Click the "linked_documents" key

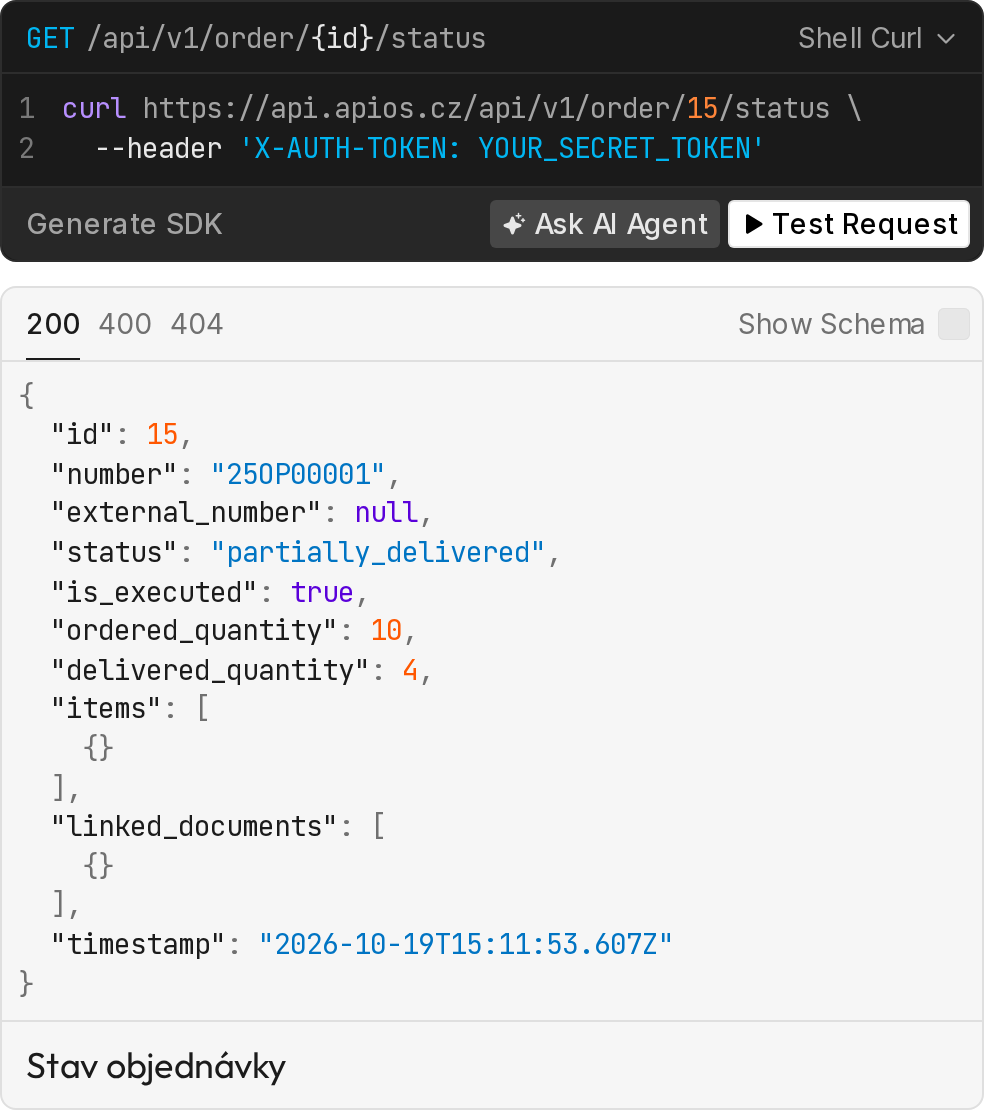click(194, 825)
